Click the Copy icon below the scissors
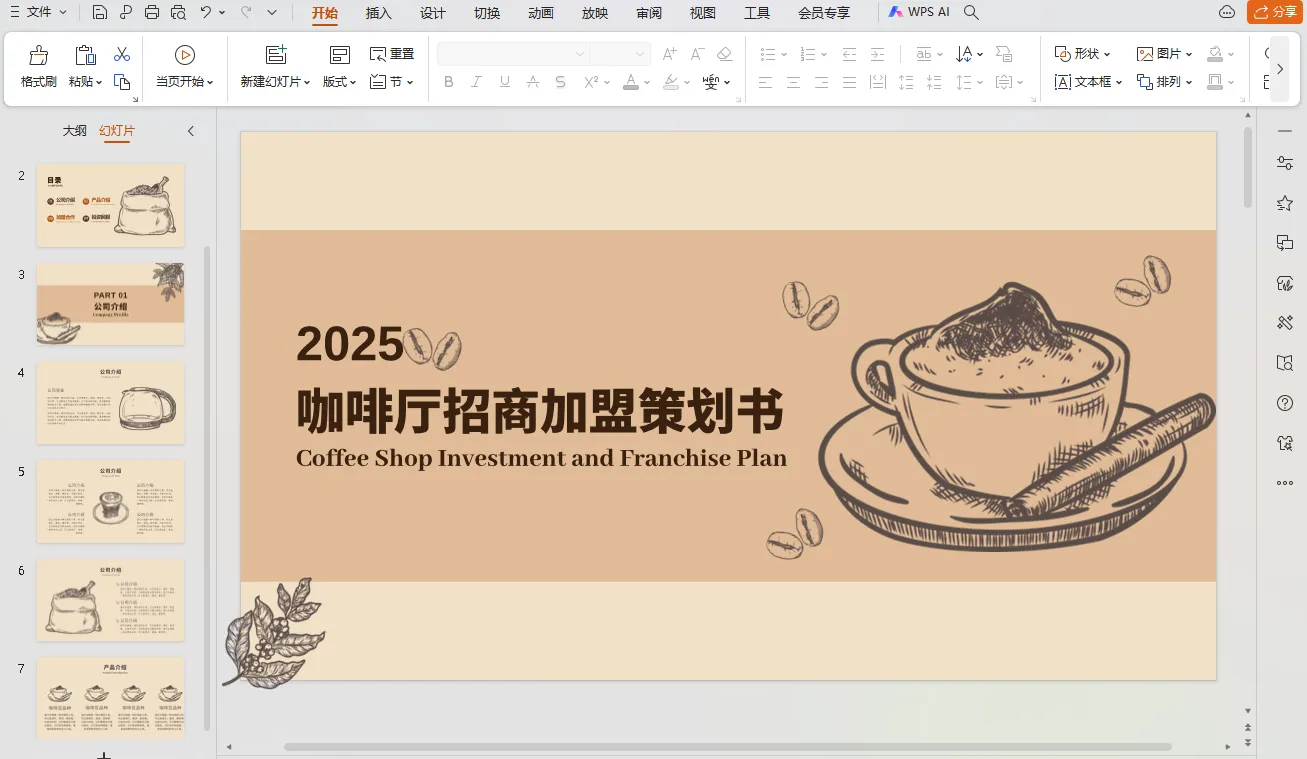The height and width of the screenshot is (759, 1307). (122, 82)
